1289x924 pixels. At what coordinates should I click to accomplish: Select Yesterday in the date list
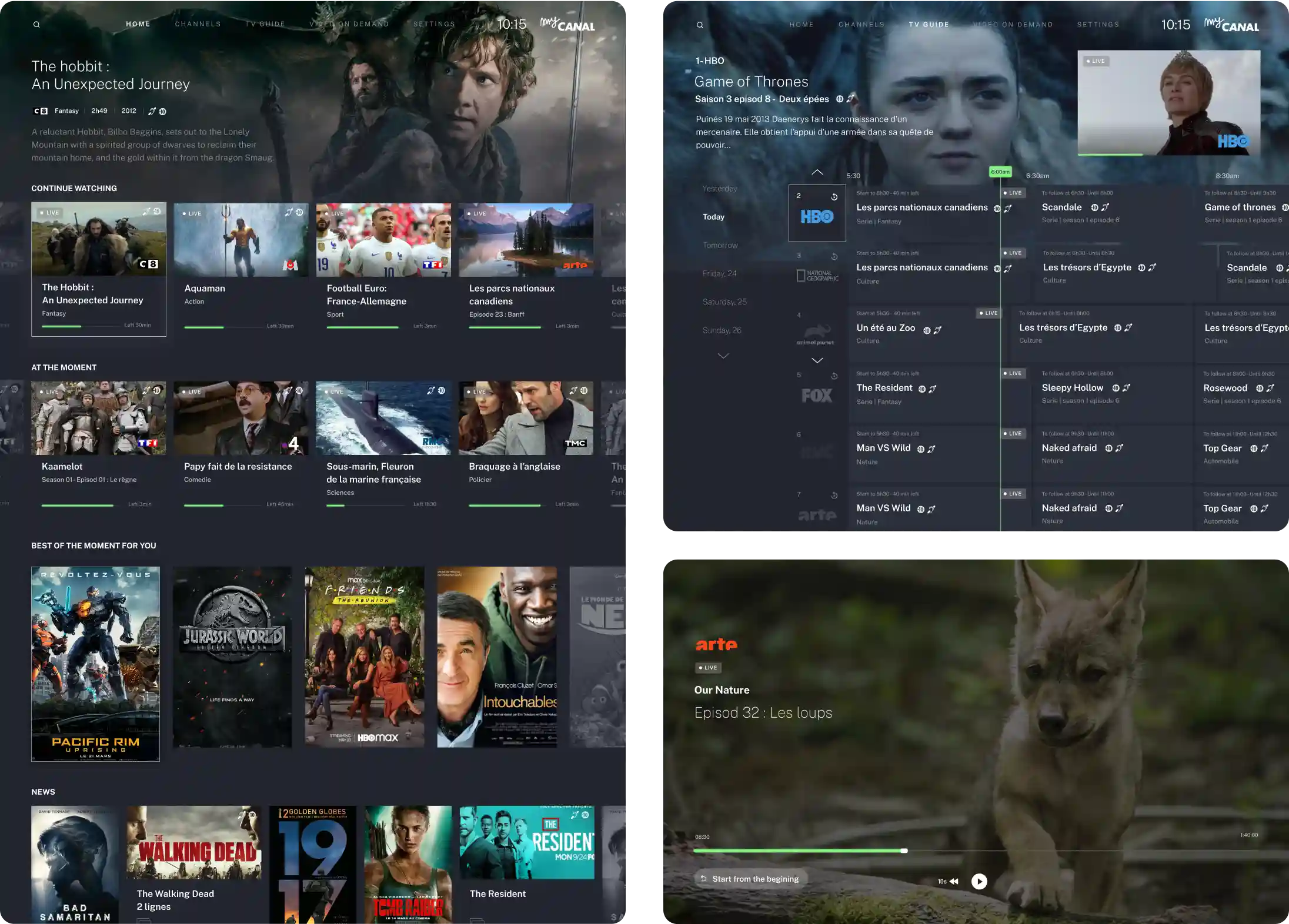pos(720,189)
